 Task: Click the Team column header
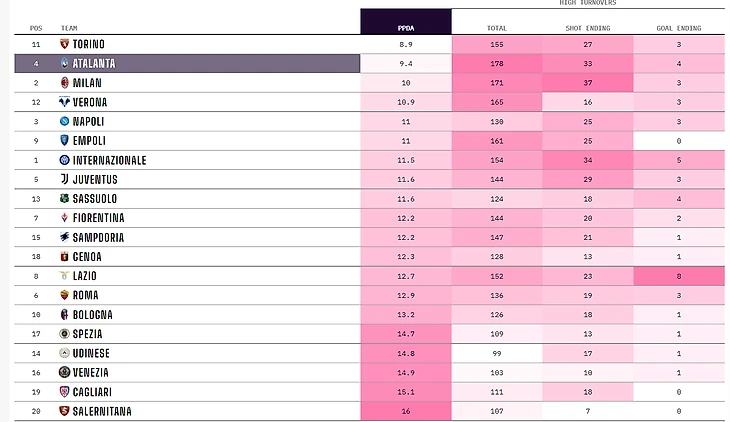click(69, 28)
